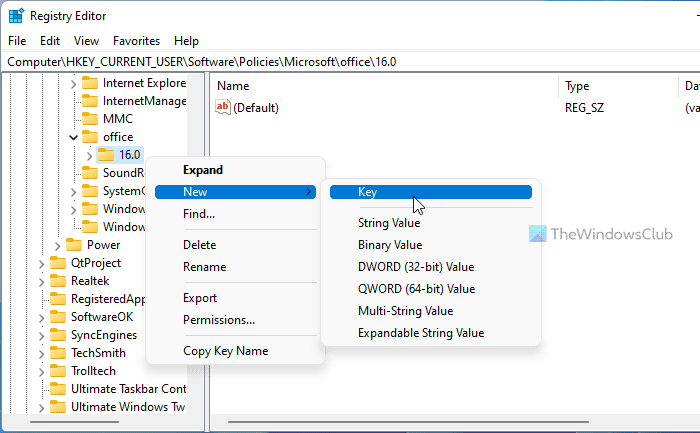Select the TechSmith key label
700x433 pixels.
pos(98,353)
